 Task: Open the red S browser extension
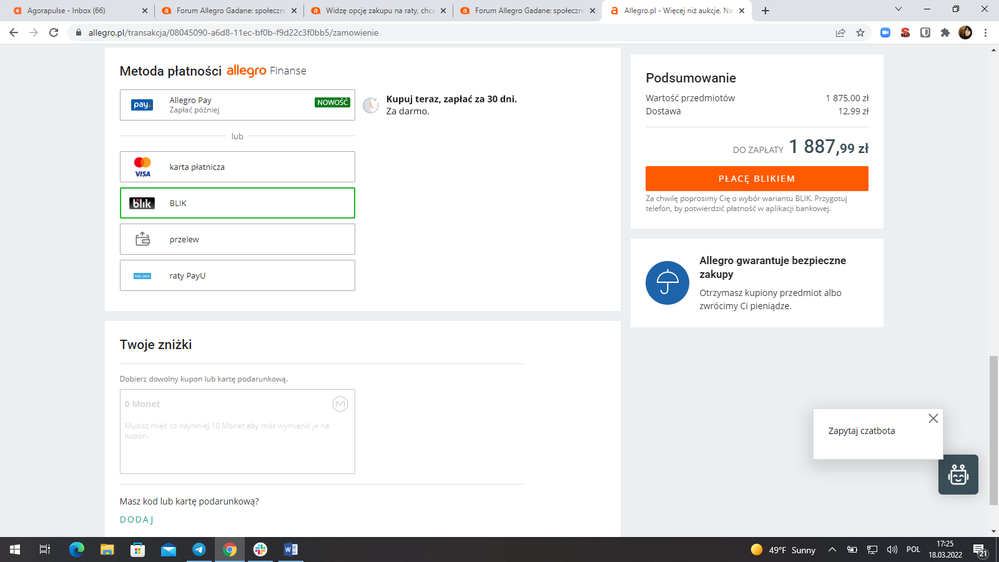tap(905, 32)
